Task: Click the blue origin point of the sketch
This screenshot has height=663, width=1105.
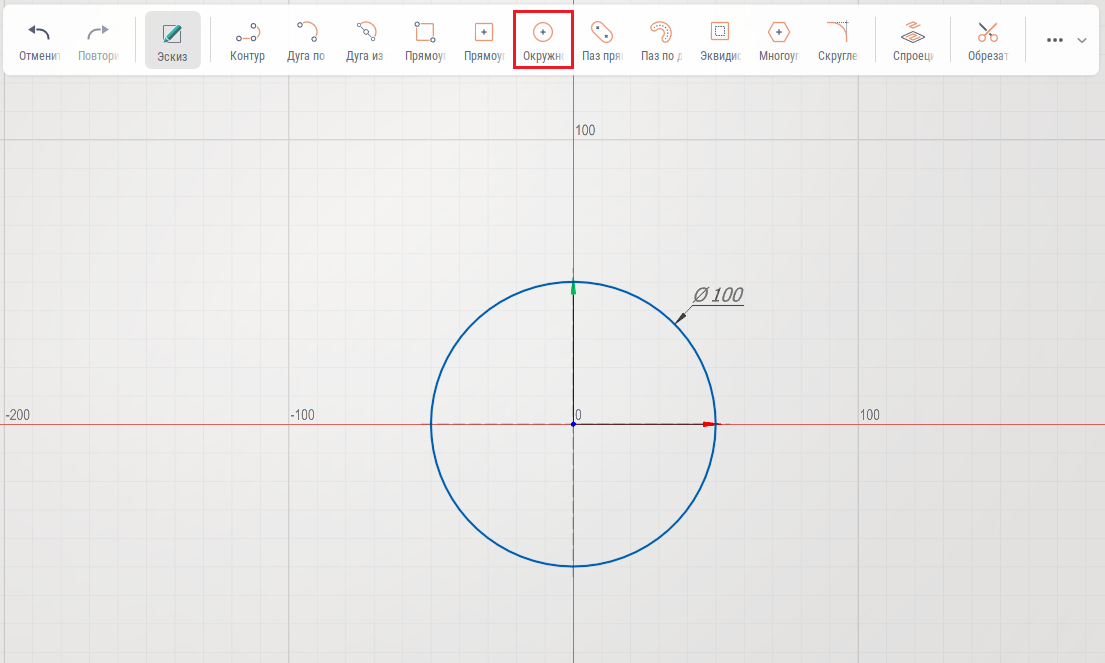Action: coord(573,424)
